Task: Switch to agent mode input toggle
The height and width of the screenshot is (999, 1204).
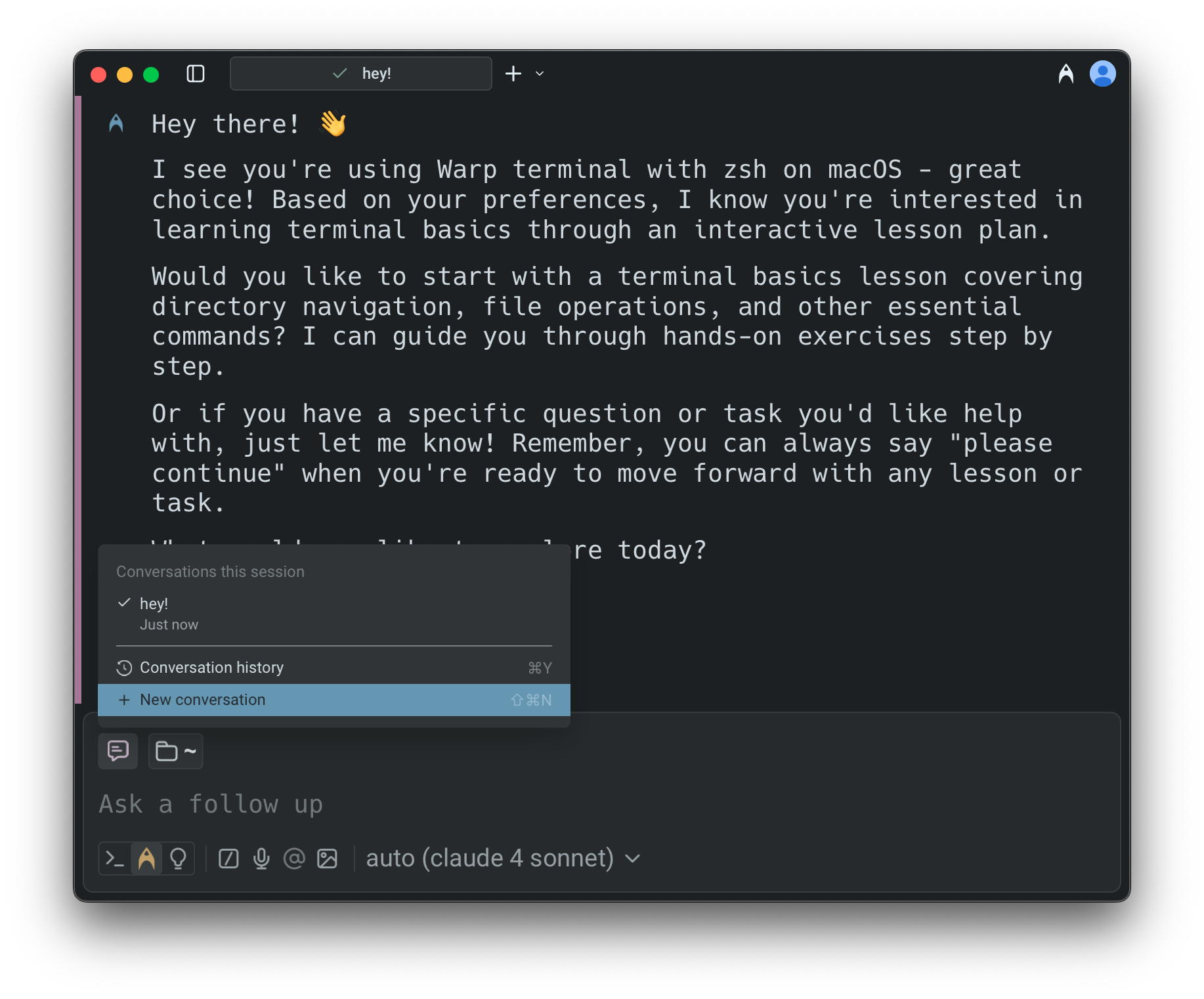Action: tap(146, 859)
